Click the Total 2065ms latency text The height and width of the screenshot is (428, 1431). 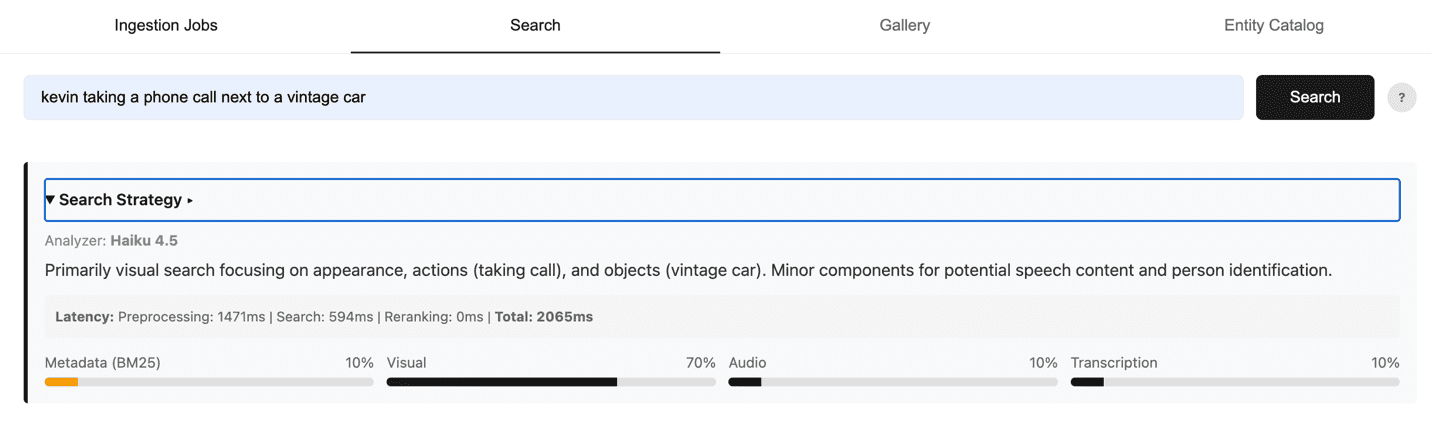pyautogui.click(x=545, y=317)
